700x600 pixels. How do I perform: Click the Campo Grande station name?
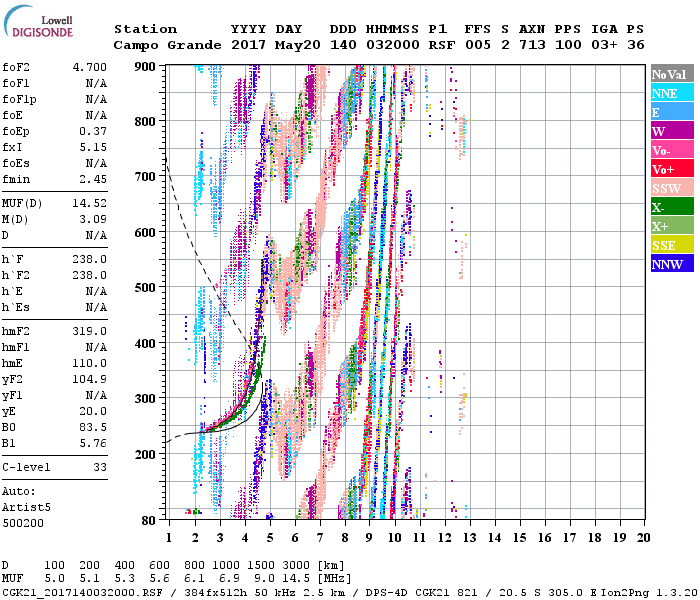(x=167, y=45)
